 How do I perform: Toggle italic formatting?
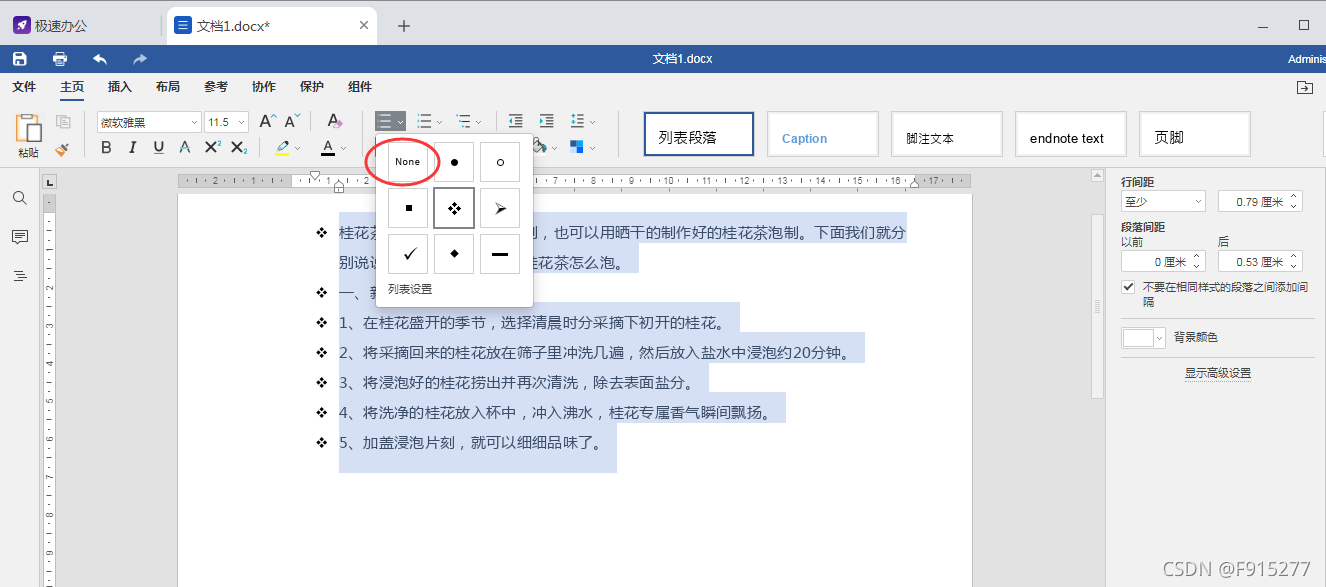point(133,148)
